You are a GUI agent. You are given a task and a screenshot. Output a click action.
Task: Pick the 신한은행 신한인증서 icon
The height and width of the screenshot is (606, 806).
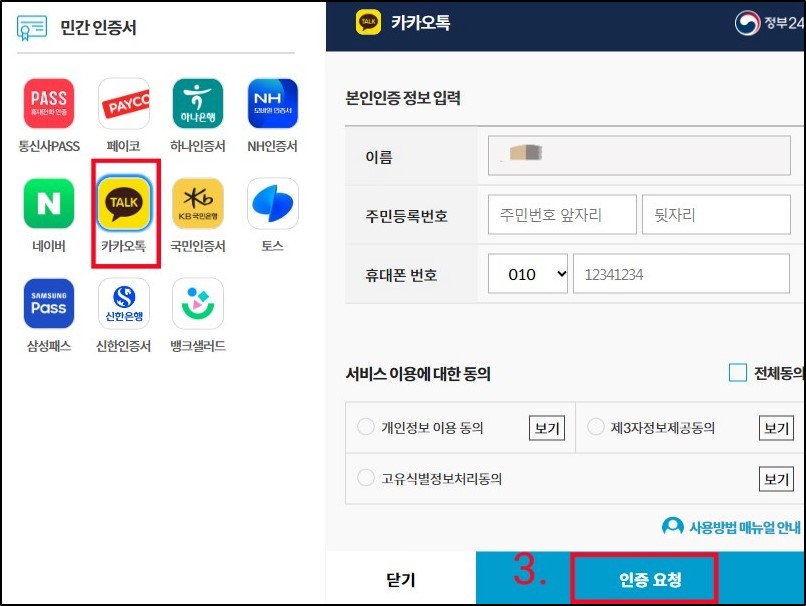click(x=124, y=303)
